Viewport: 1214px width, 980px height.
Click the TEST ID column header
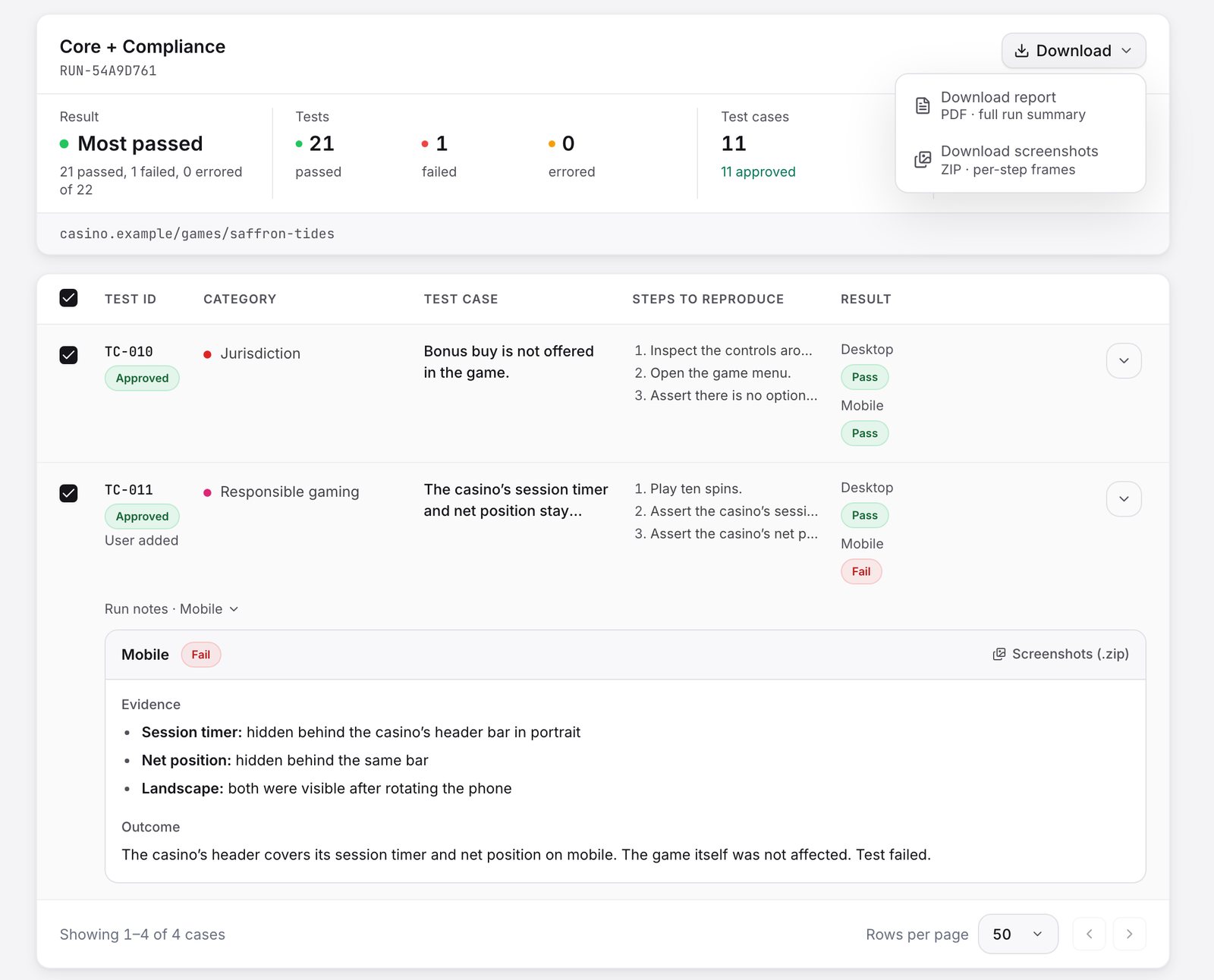coord(131,299)
